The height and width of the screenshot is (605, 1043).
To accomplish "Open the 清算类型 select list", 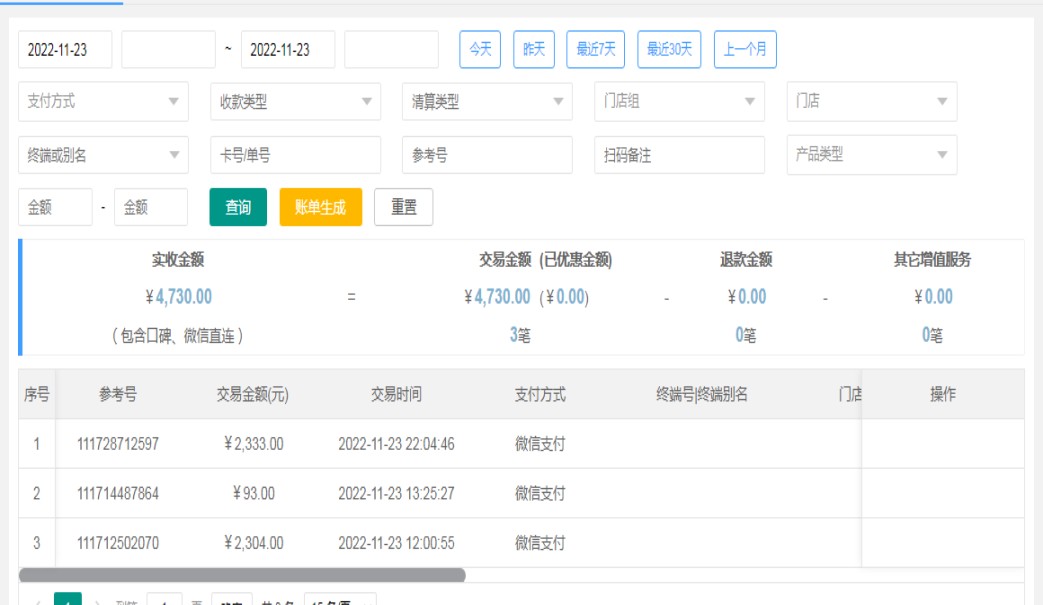I will (x=487, y=102).
